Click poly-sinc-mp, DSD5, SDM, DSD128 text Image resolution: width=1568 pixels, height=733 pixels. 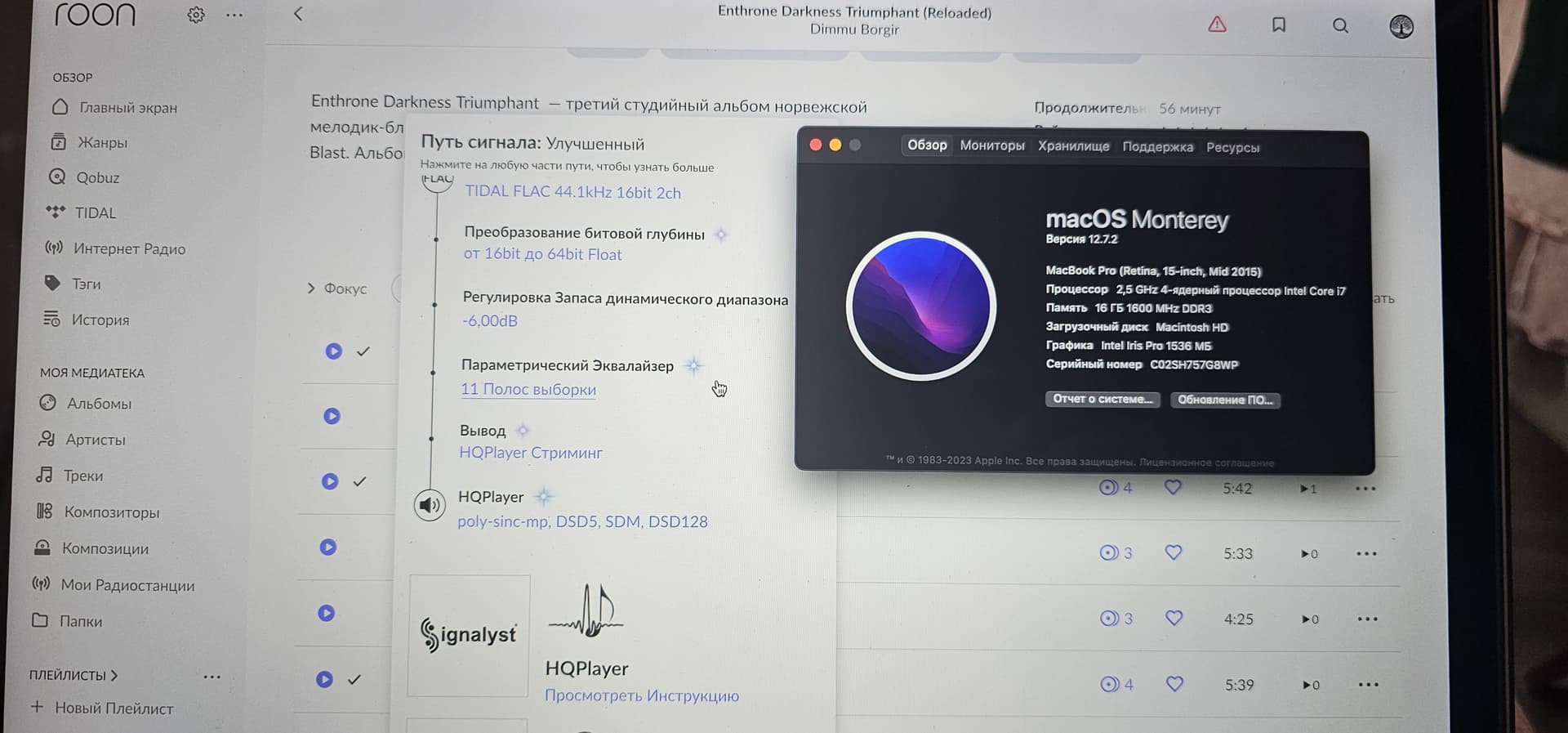coord(582,521)
